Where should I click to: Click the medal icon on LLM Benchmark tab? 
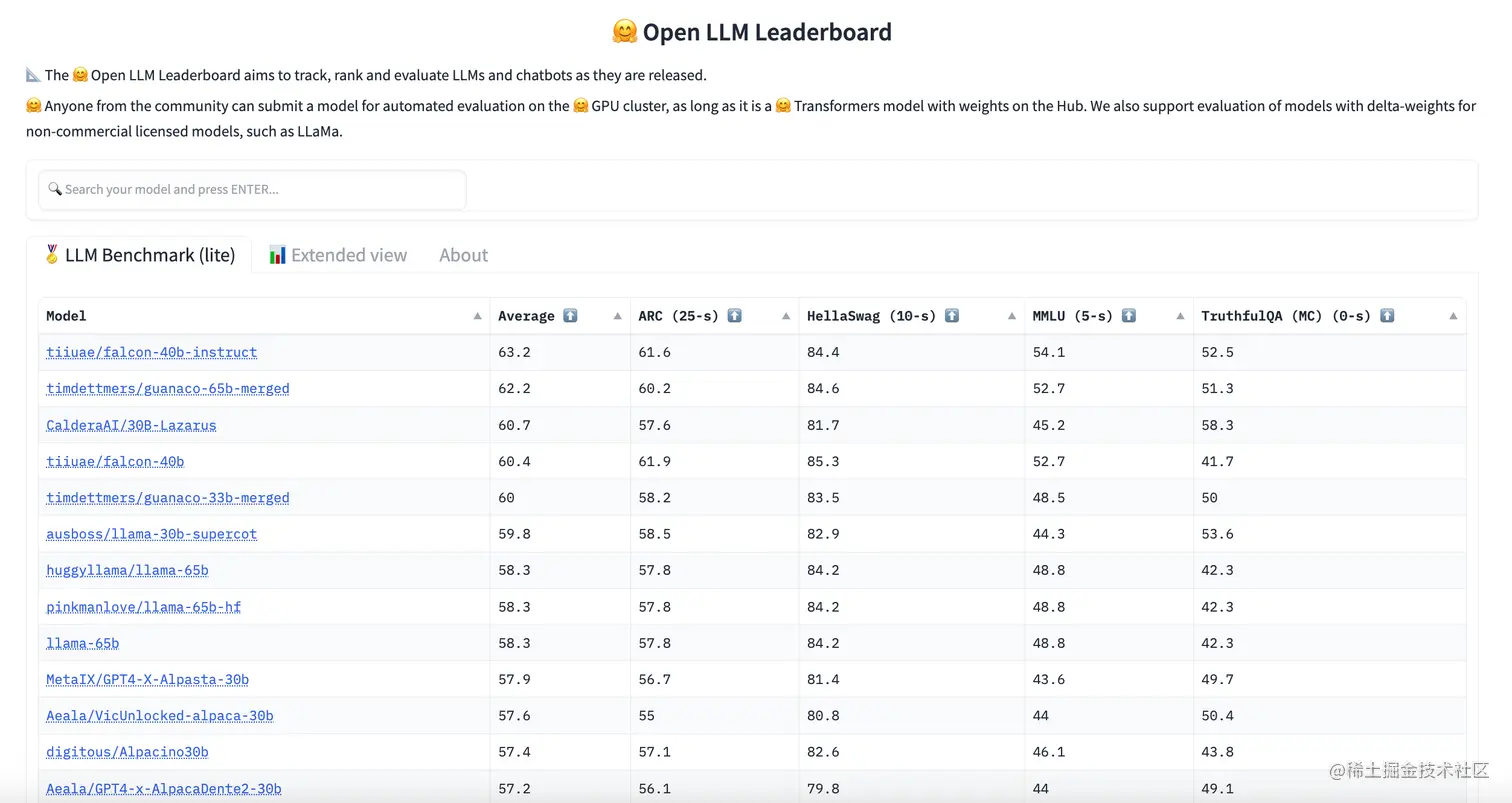[51, 255]
